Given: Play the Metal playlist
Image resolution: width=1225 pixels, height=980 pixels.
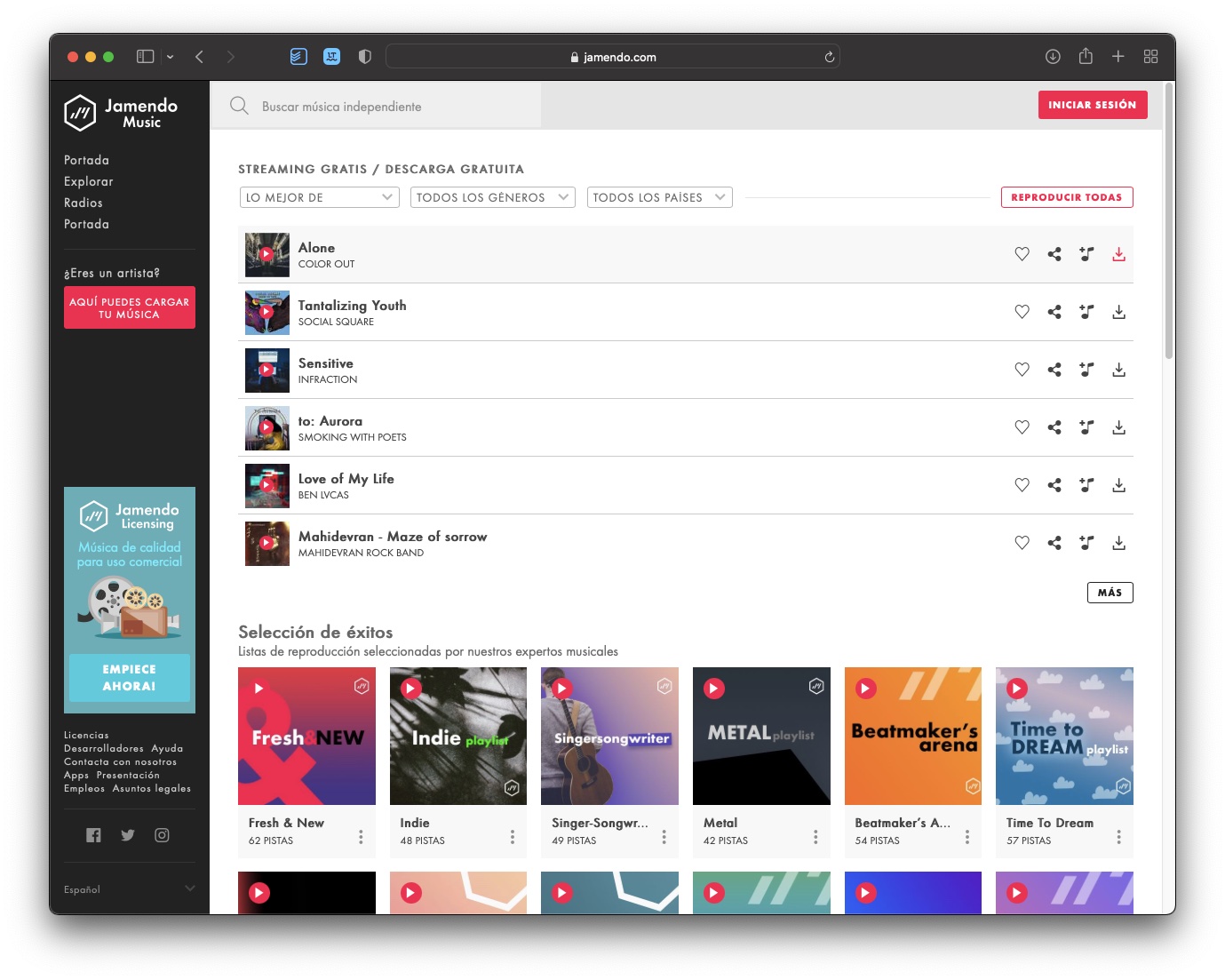Looking at the screenshot, I should 714,689.
